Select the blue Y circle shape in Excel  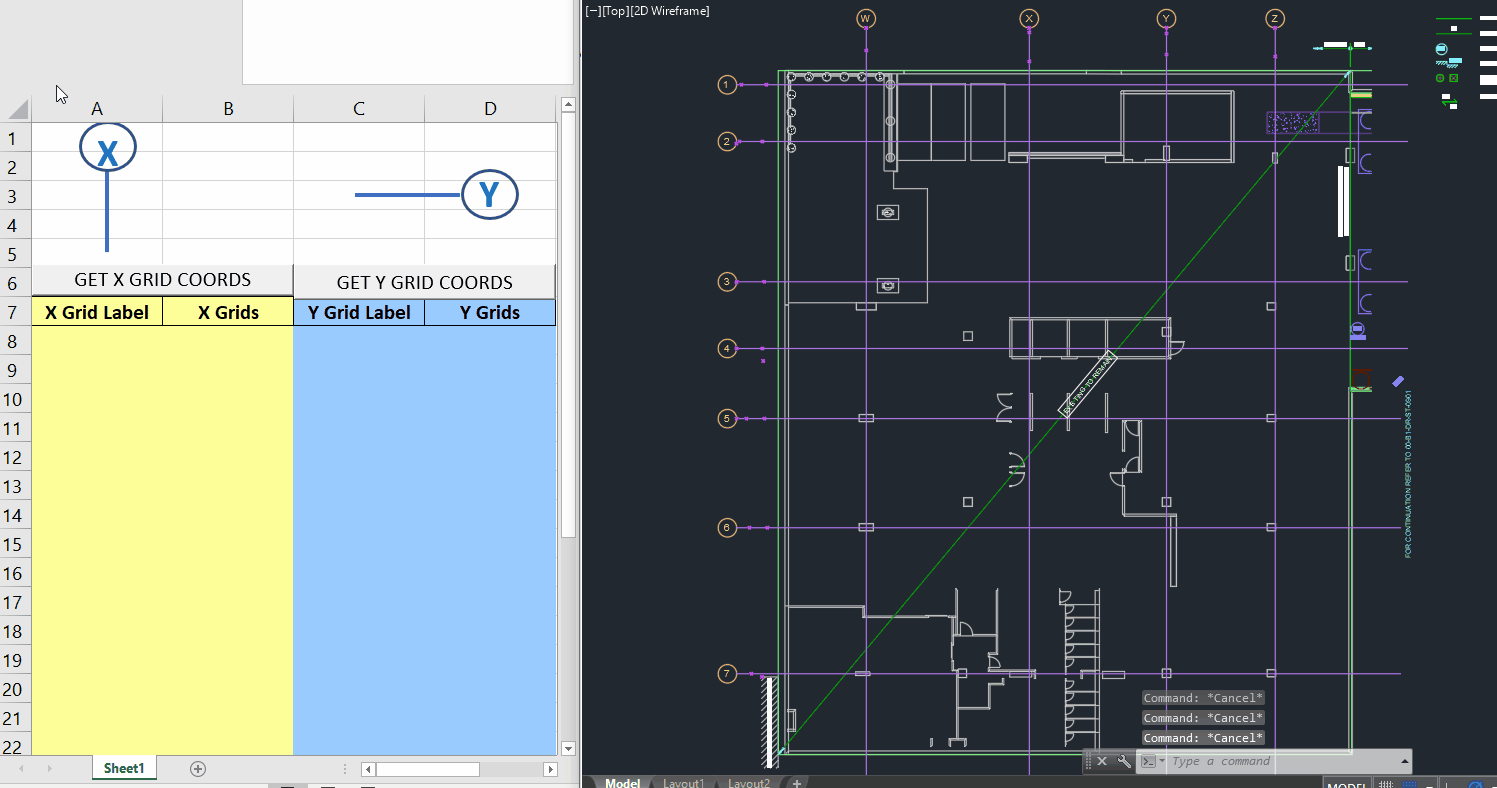point(490,194)
